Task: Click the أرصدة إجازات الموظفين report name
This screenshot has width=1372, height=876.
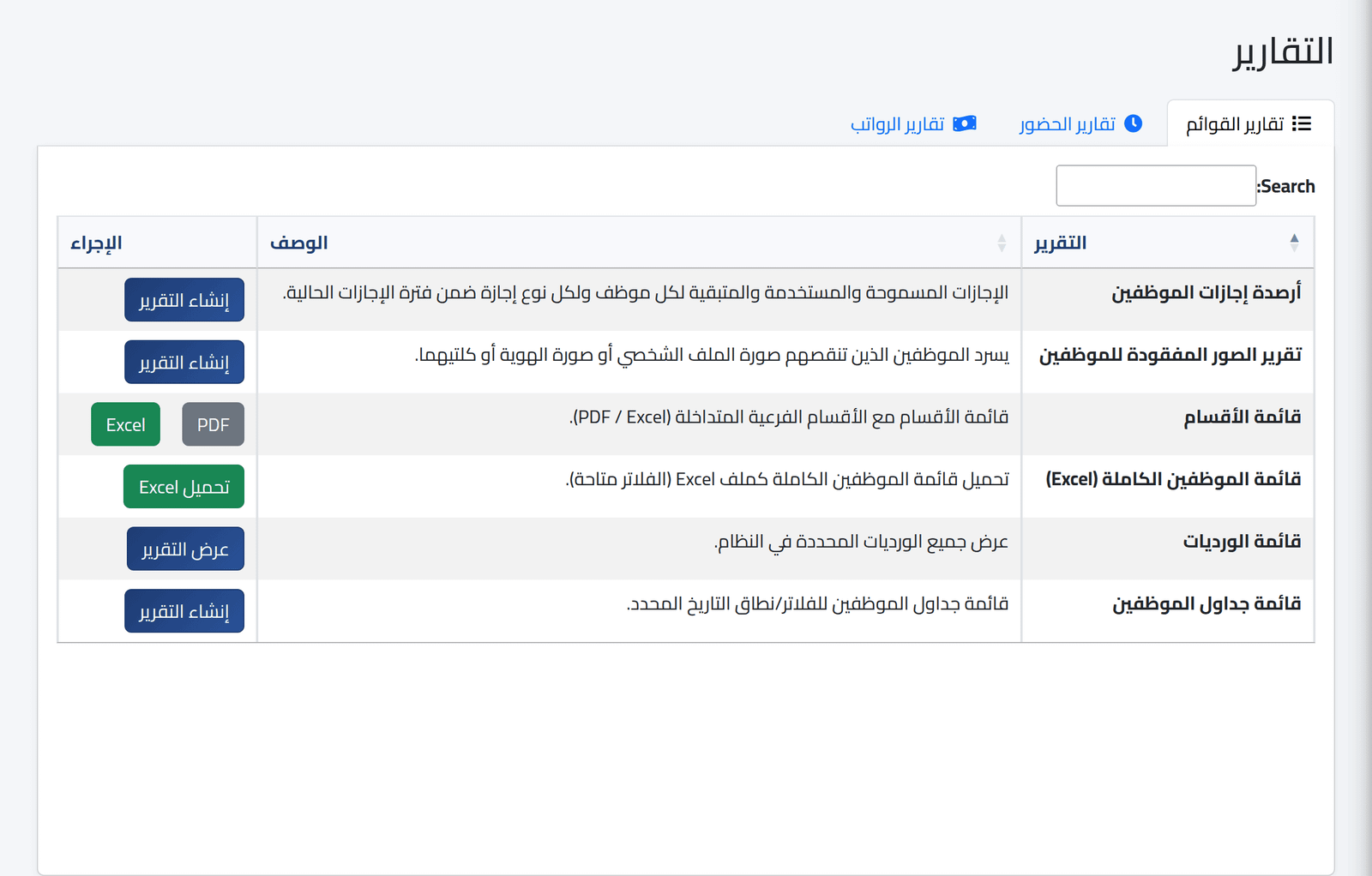Action: click(1207, 292)
